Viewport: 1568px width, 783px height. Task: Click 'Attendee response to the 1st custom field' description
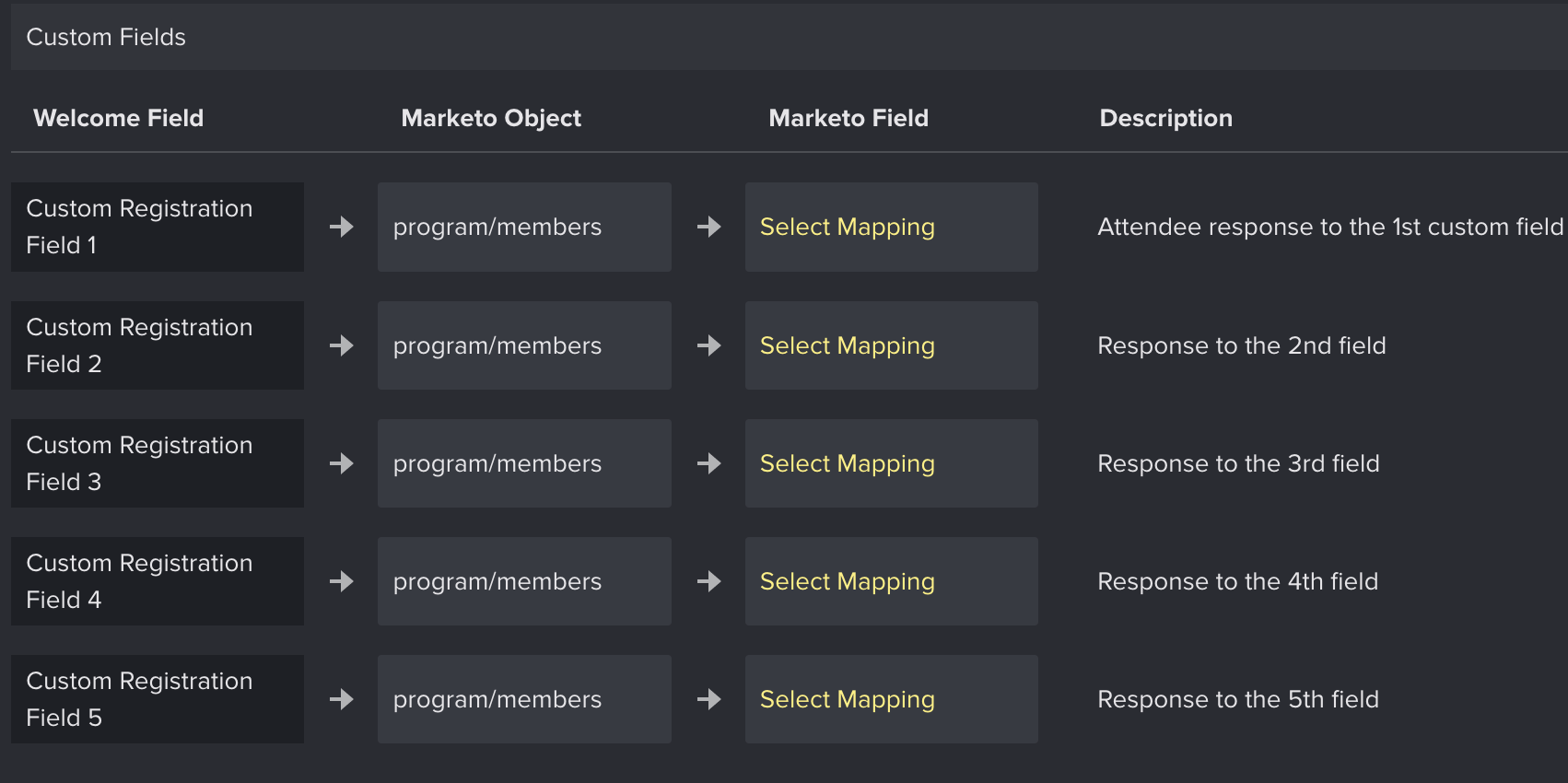click(1330, 227)
